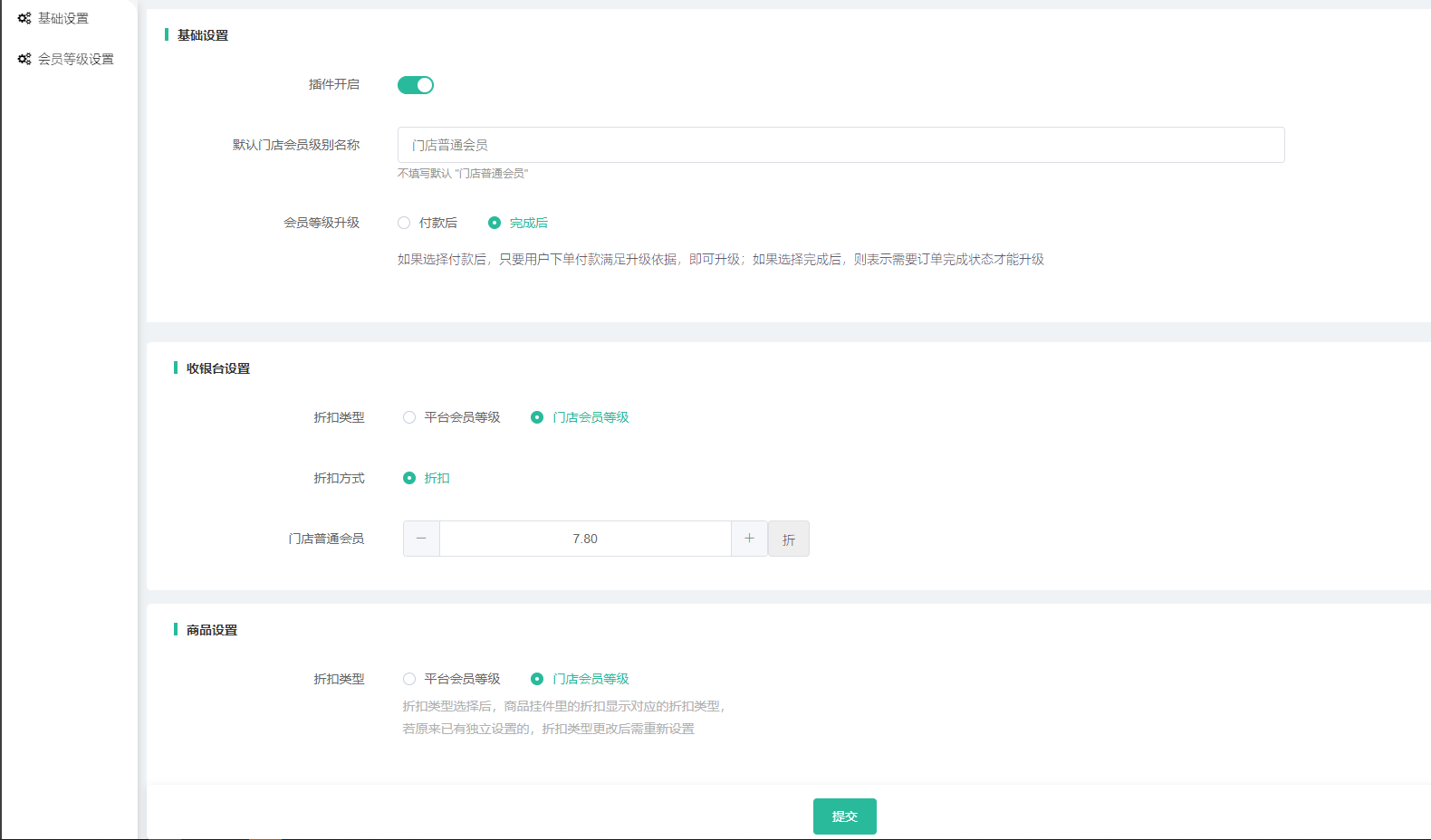Image resolution: width=1431 pixels, height=840 pixels.
Task: Select 完成后 for 会员等级升级
Action: click(x=495, y=223)
